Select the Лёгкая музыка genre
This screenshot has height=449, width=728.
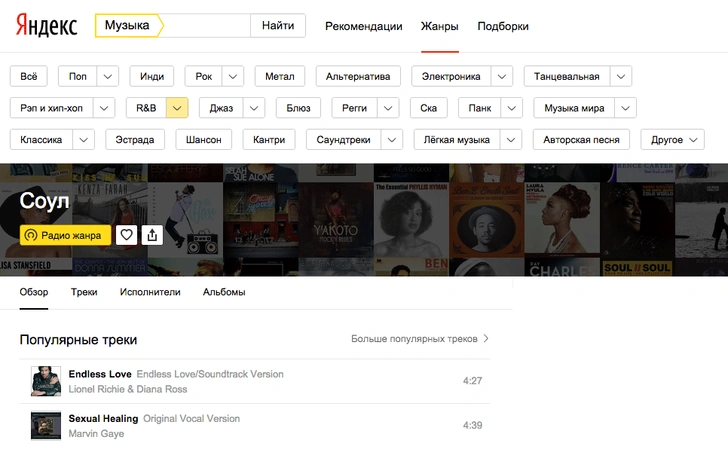click(x=457, y=139)
